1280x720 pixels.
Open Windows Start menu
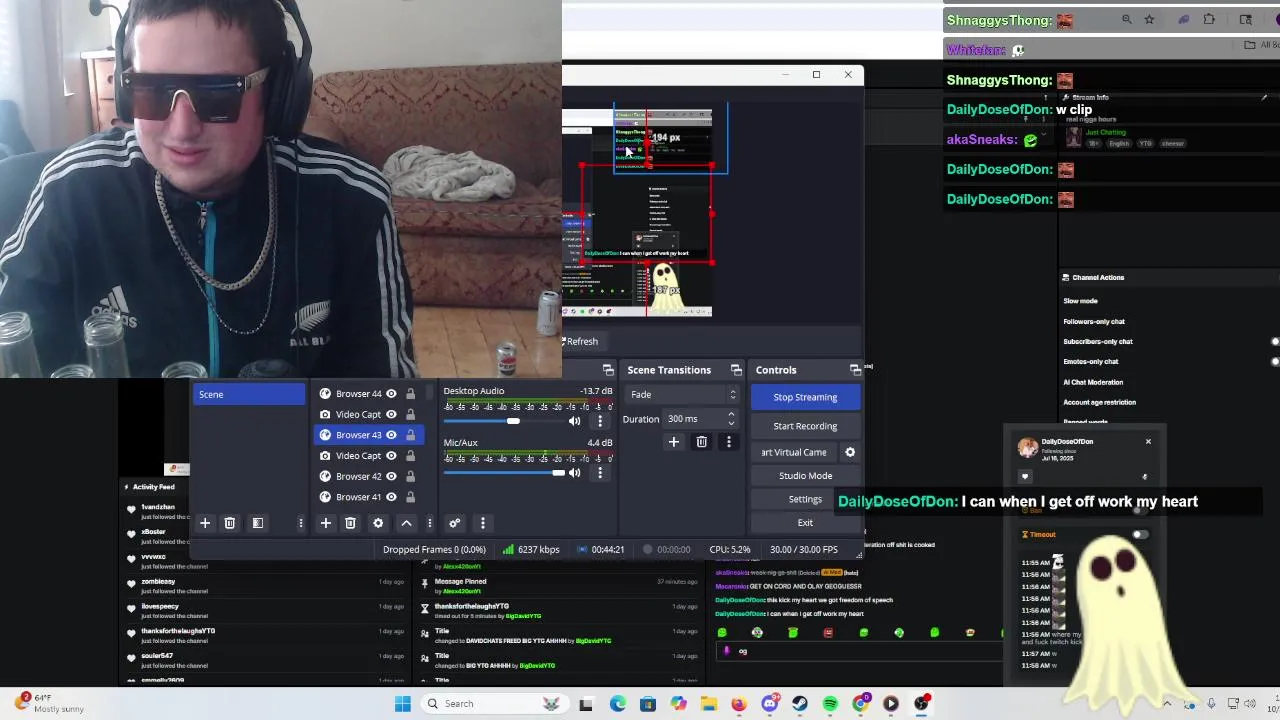tap(403, 704)
